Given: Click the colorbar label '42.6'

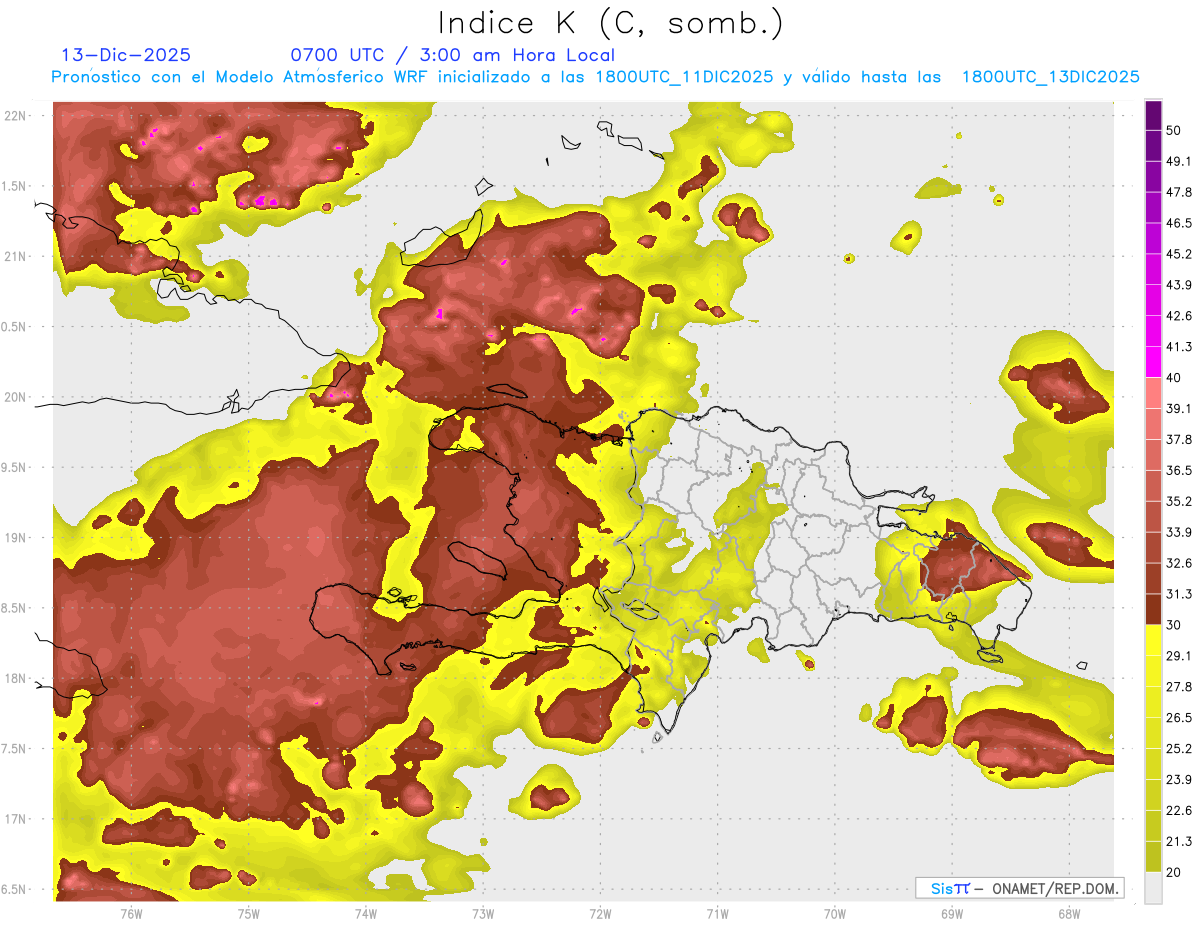Looking at the screenshot, I should [x=1179, y=316].
